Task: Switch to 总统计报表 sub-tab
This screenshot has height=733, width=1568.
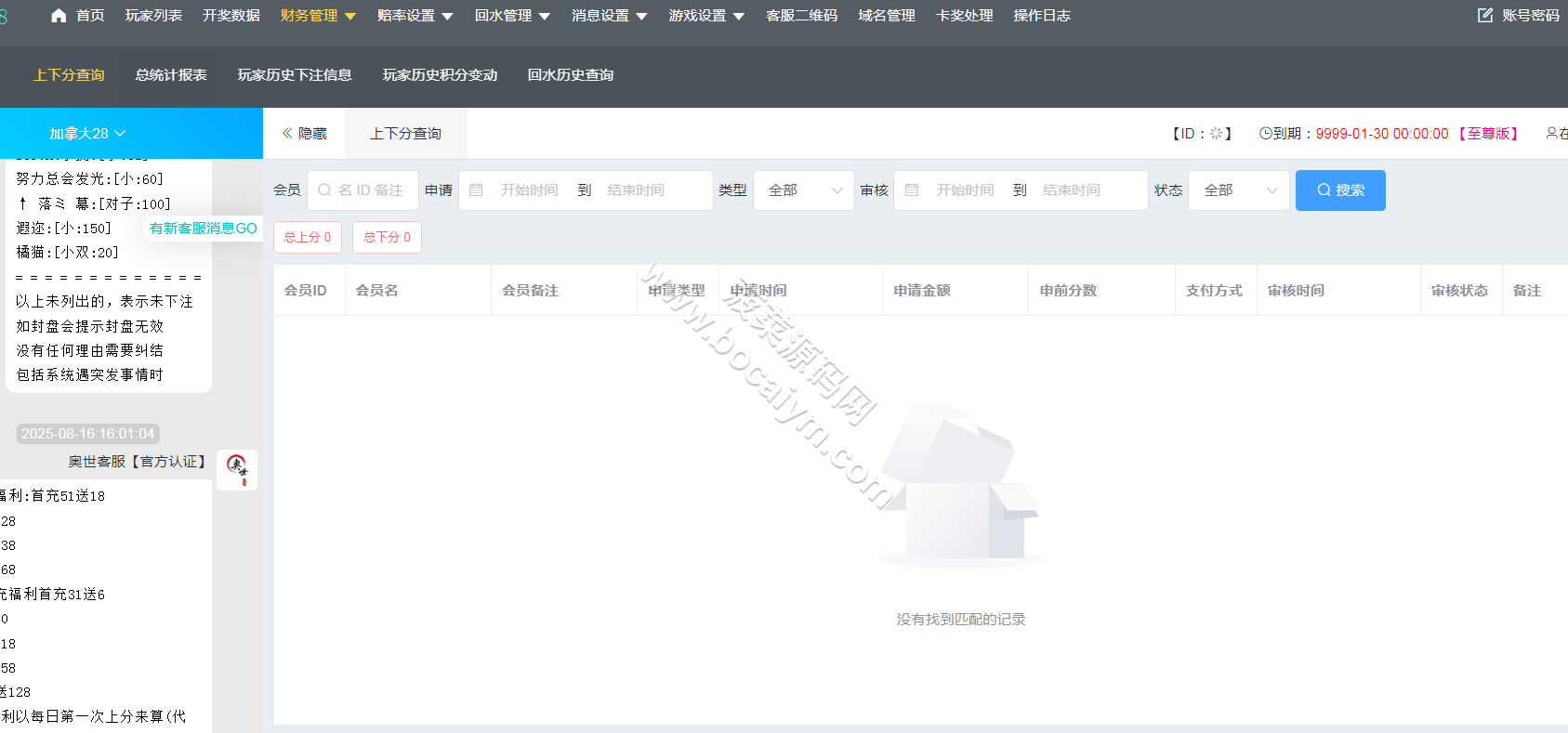Action: [171, 75]
